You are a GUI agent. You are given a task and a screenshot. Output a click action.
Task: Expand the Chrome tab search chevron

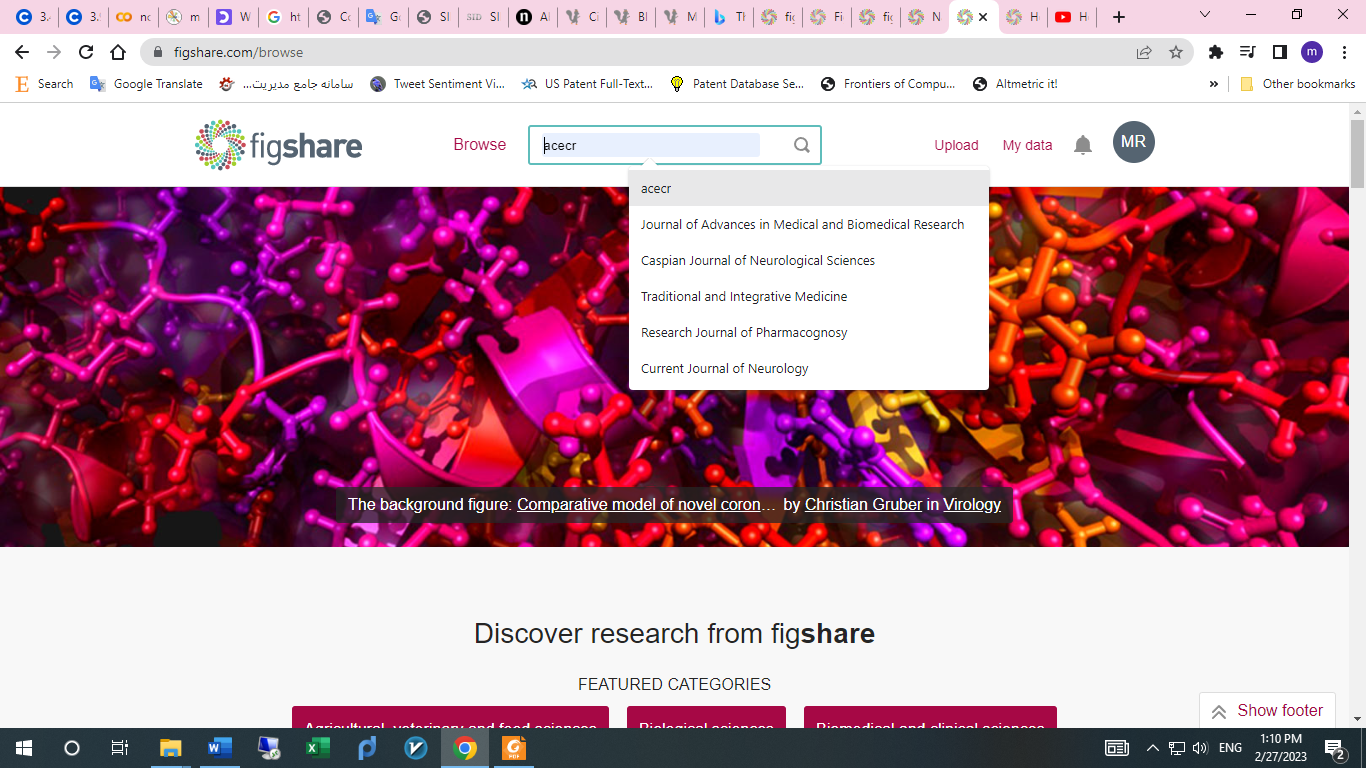point(1205,15)
